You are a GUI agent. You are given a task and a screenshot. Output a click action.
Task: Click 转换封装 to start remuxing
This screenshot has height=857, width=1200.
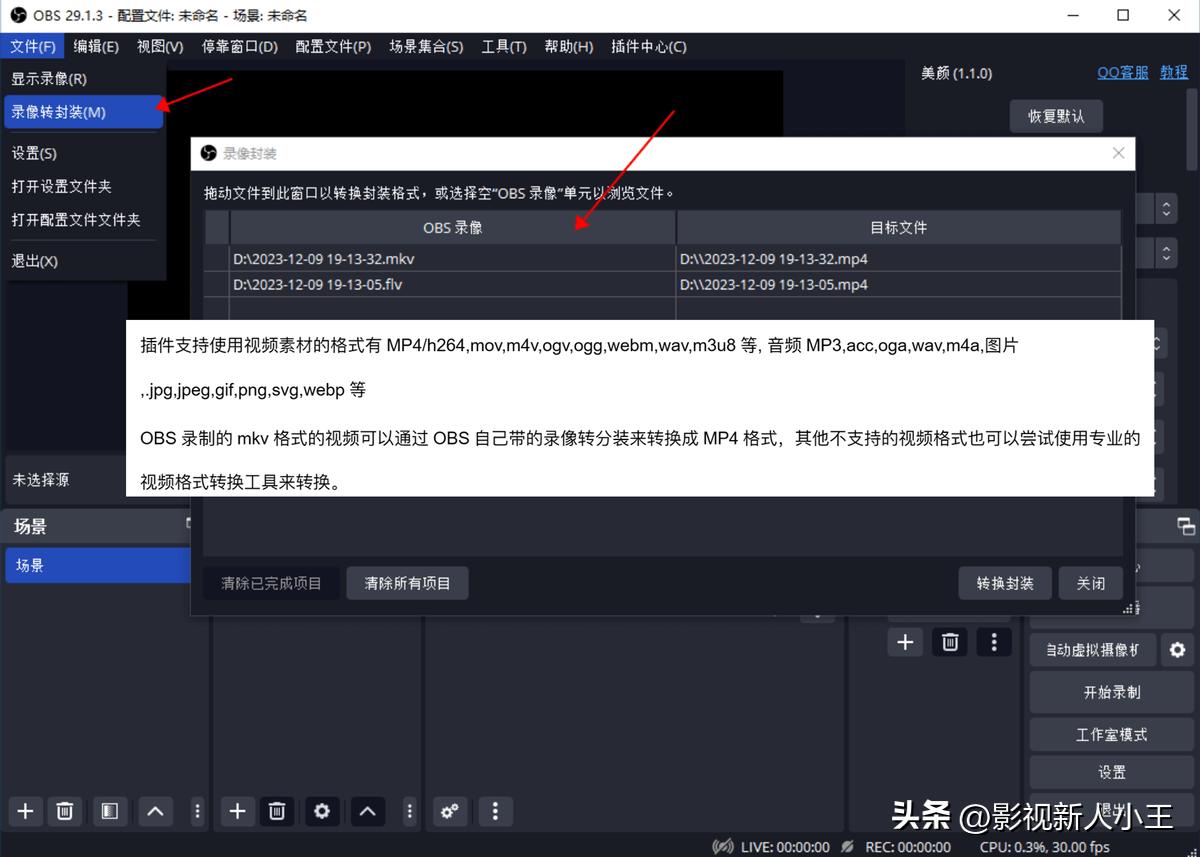(1005, 583)
